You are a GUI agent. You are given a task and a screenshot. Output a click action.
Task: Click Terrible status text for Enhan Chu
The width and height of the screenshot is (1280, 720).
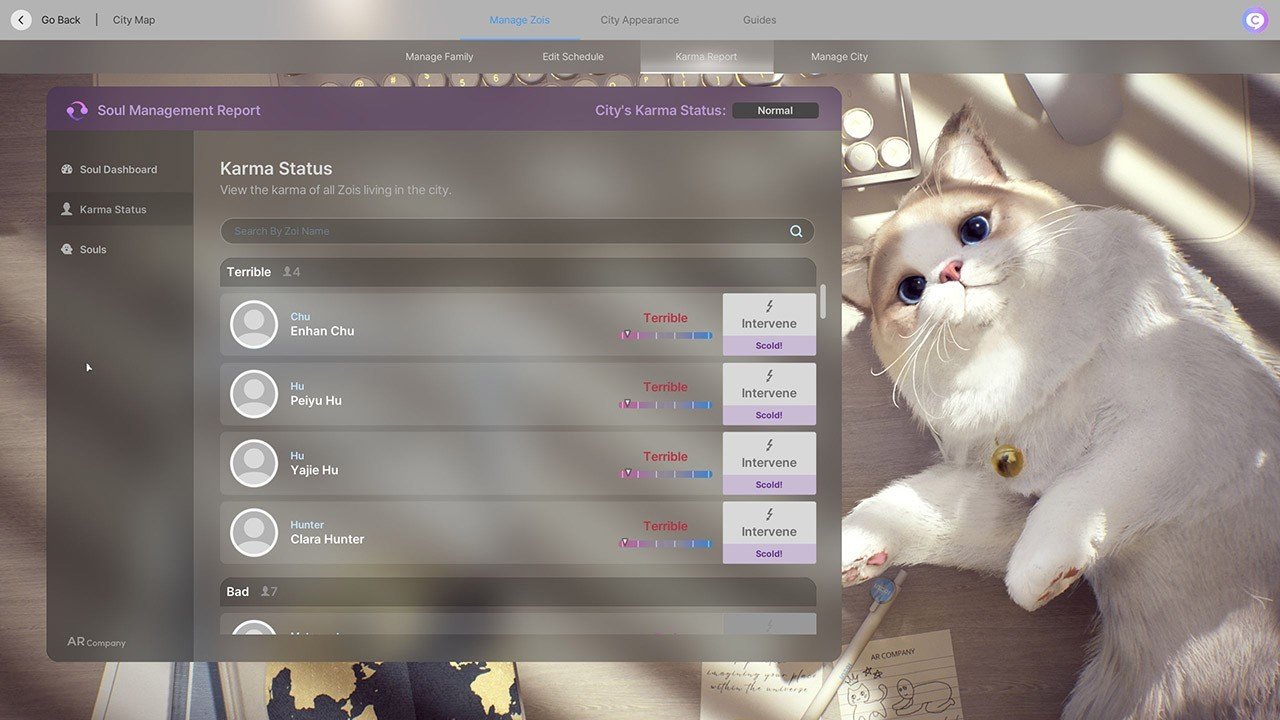[665, 318]
